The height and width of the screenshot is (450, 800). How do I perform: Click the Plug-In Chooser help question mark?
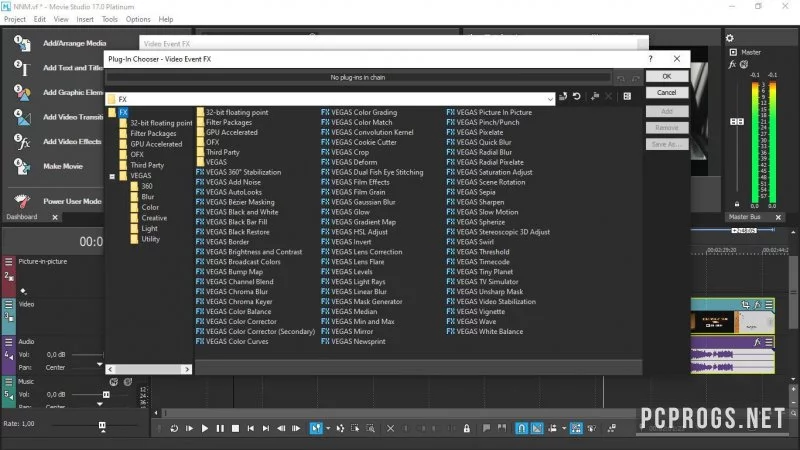click(651, 59)
